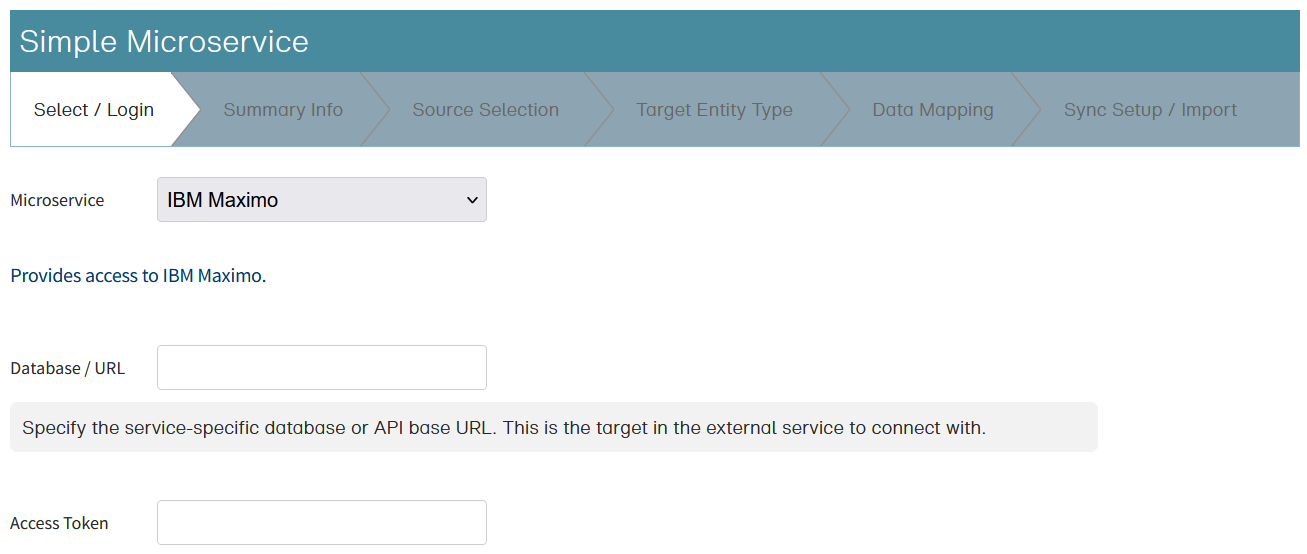Open the Select / Login wizard step

(x=94, y=110)
